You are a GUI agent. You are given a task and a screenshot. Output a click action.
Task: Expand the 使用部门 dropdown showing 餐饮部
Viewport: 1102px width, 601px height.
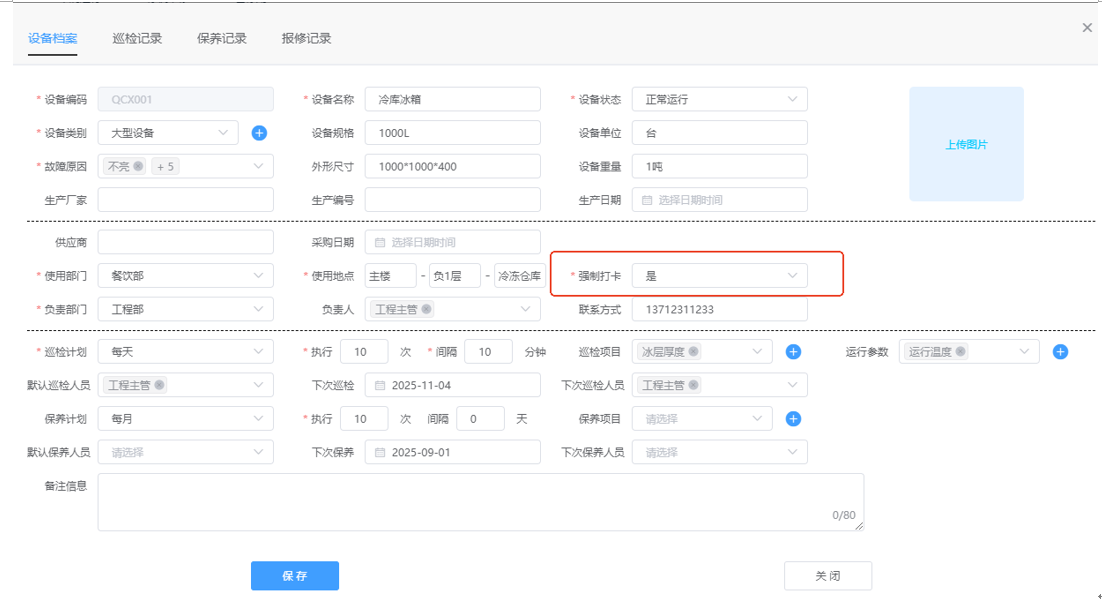click(x=185, y=275)
